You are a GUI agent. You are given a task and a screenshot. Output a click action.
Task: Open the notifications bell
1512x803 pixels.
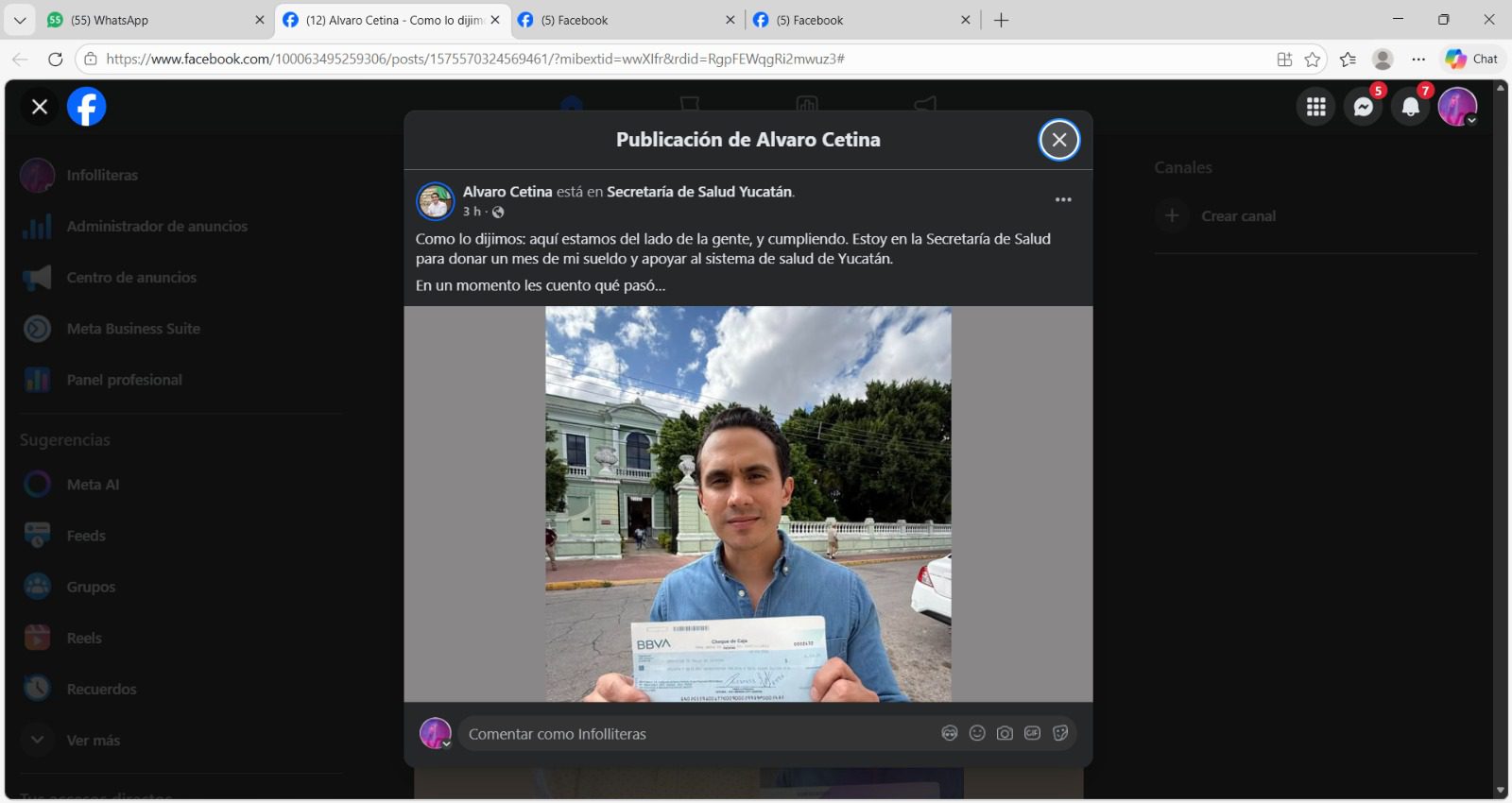tap(1410, 107)
